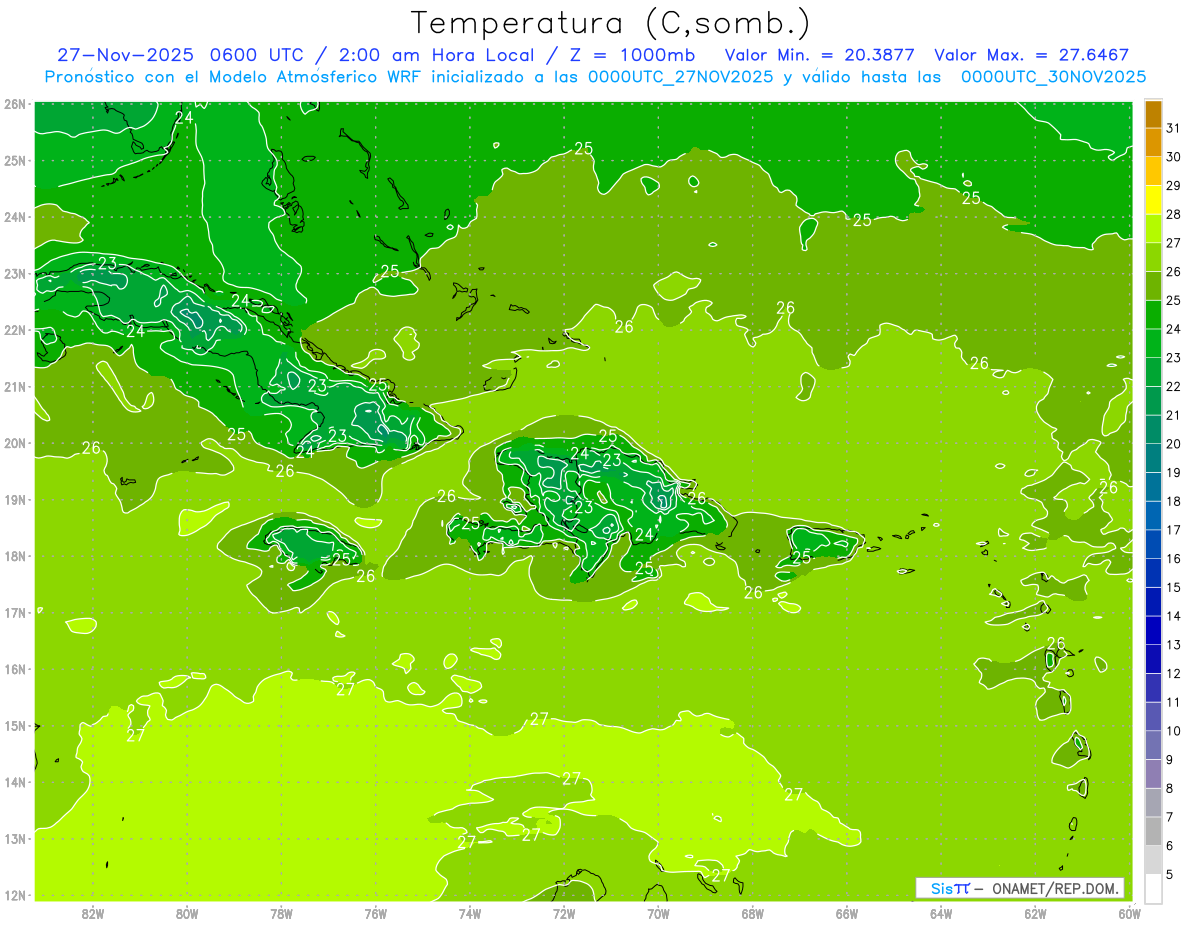Click the 'Sis' logo text beside ONAMET

(940, 888)
